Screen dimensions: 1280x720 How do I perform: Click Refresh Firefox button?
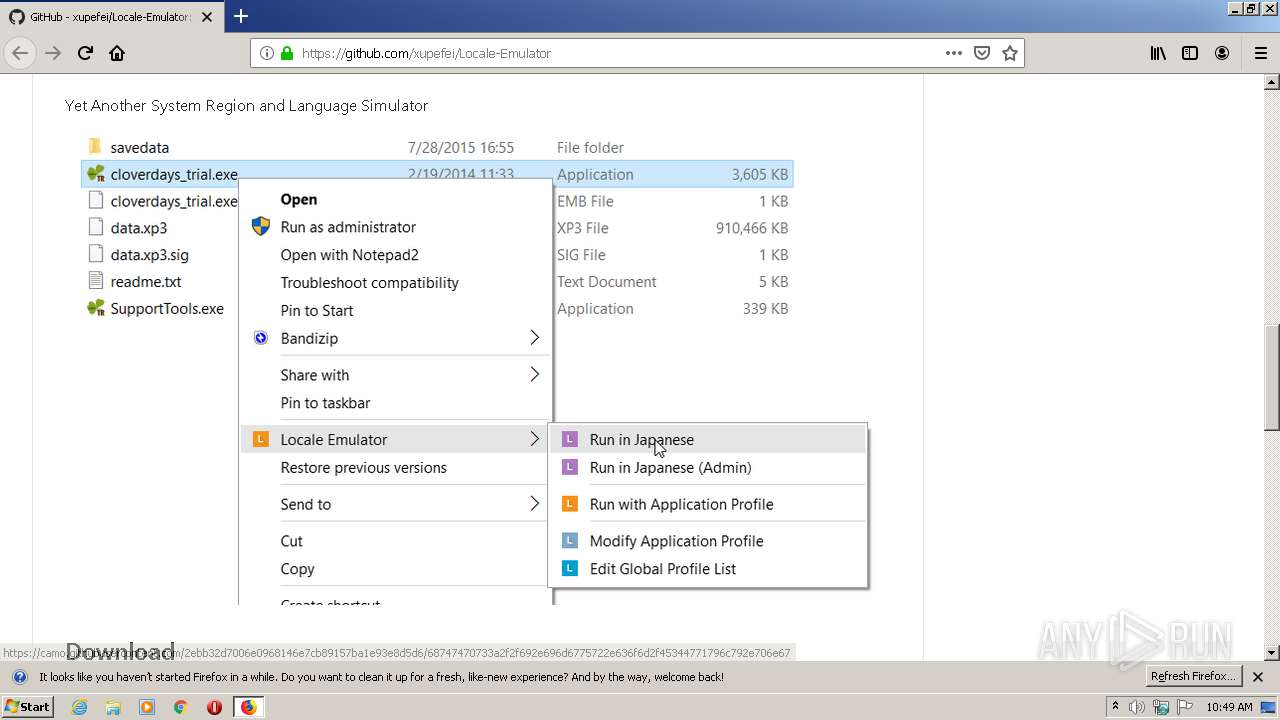[1193, 676]
